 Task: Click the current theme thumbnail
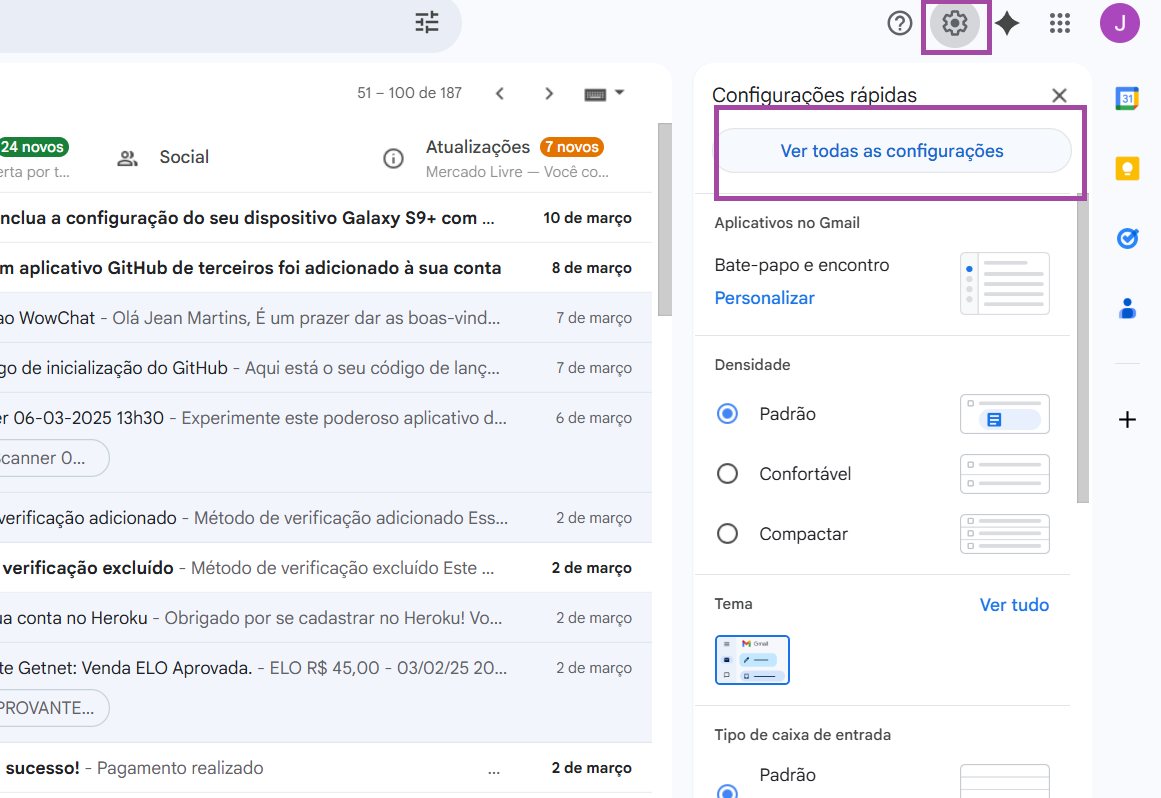(752, 660)
